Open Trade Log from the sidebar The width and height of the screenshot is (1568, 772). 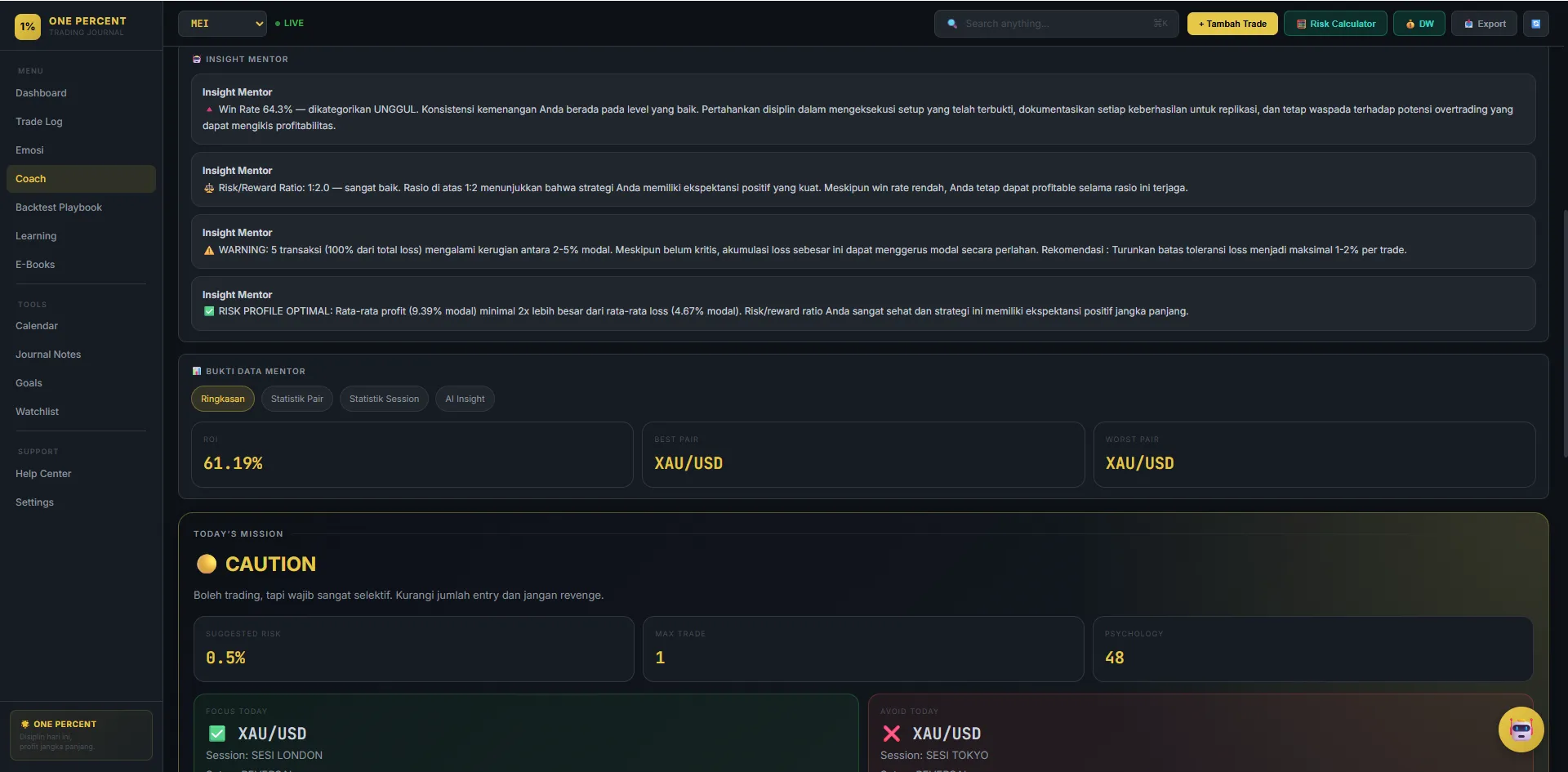click(81, 122)
